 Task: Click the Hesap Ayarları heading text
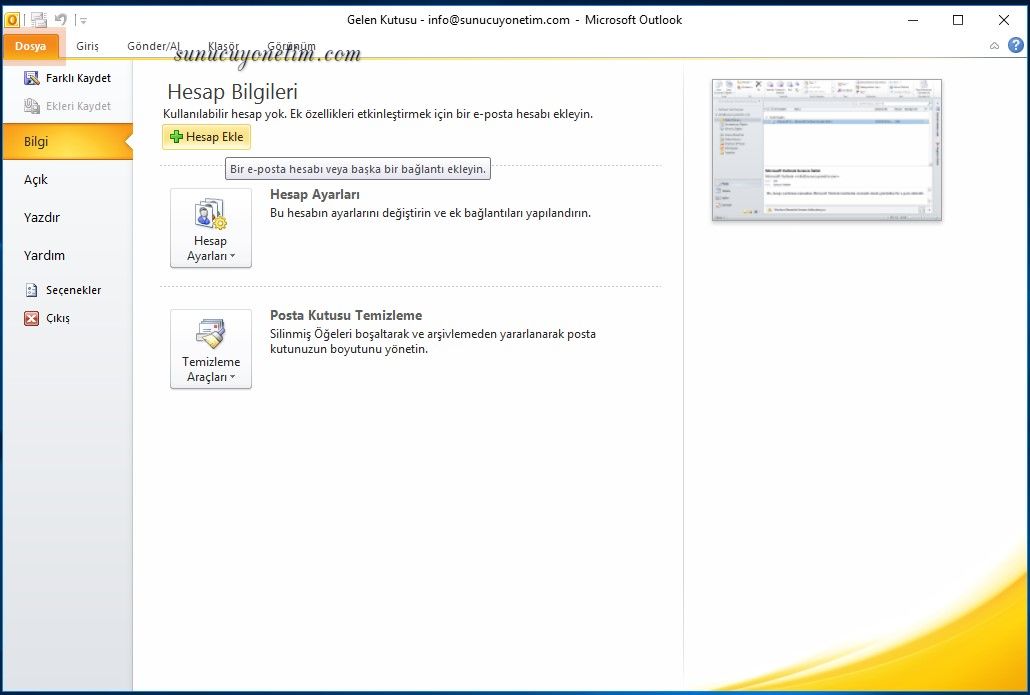315,194
